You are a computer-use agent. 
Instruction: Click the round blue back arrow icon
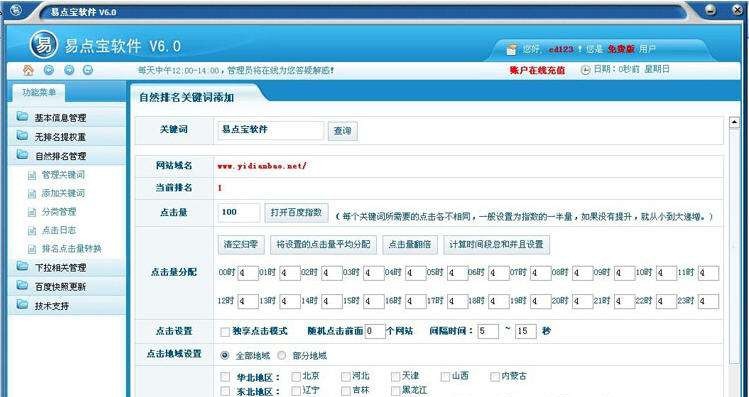point(49,70)
